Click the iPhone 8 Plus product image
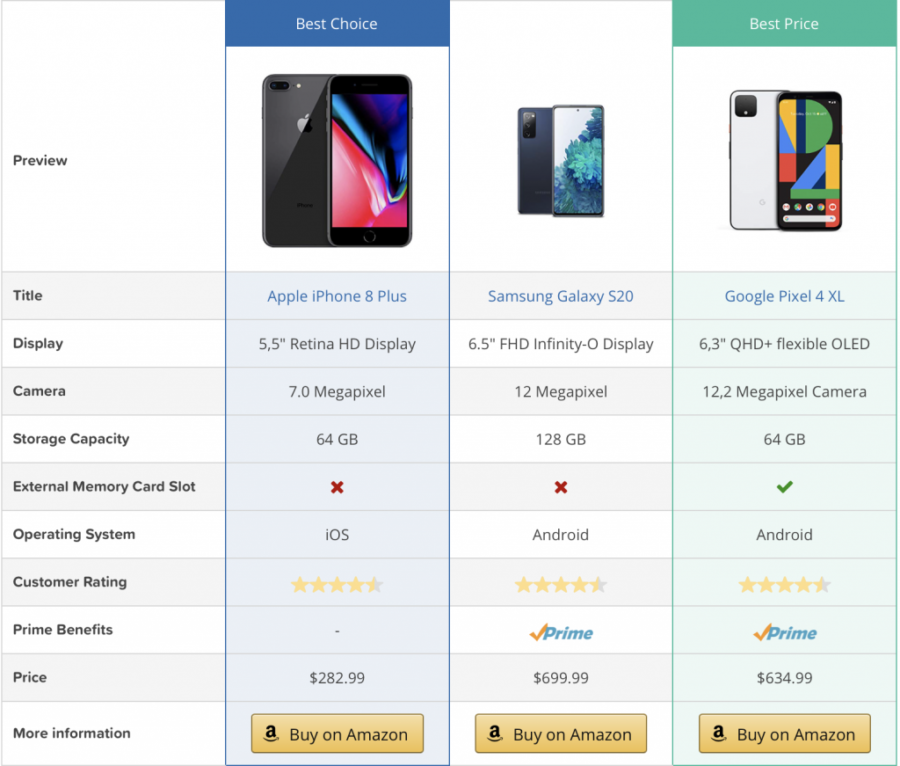This screenshot has width=900, height=766. [x=337, y=160]
